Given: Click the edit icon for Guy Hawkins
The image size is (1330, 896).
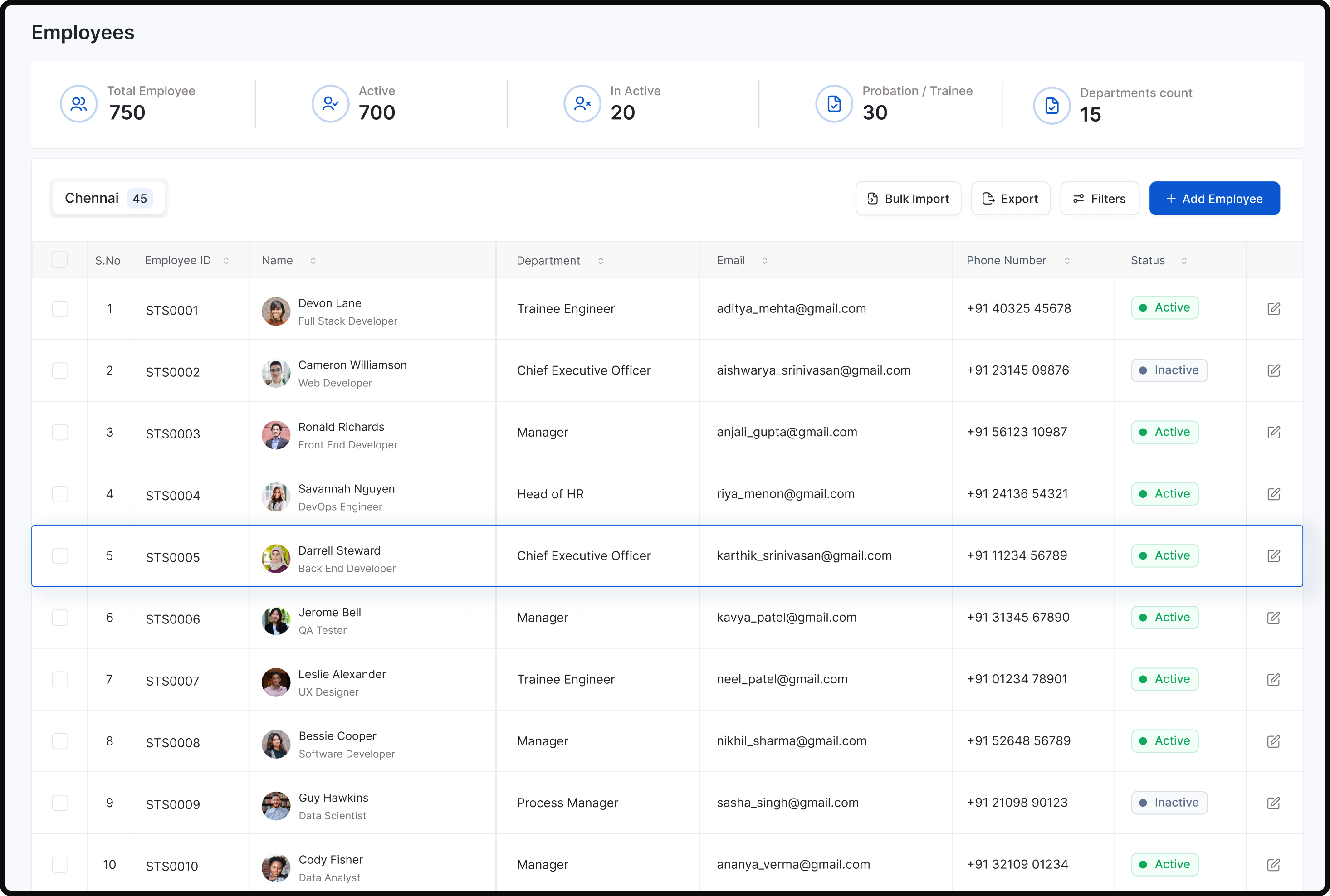Looking at the screenshot, I should (1275, 803).
